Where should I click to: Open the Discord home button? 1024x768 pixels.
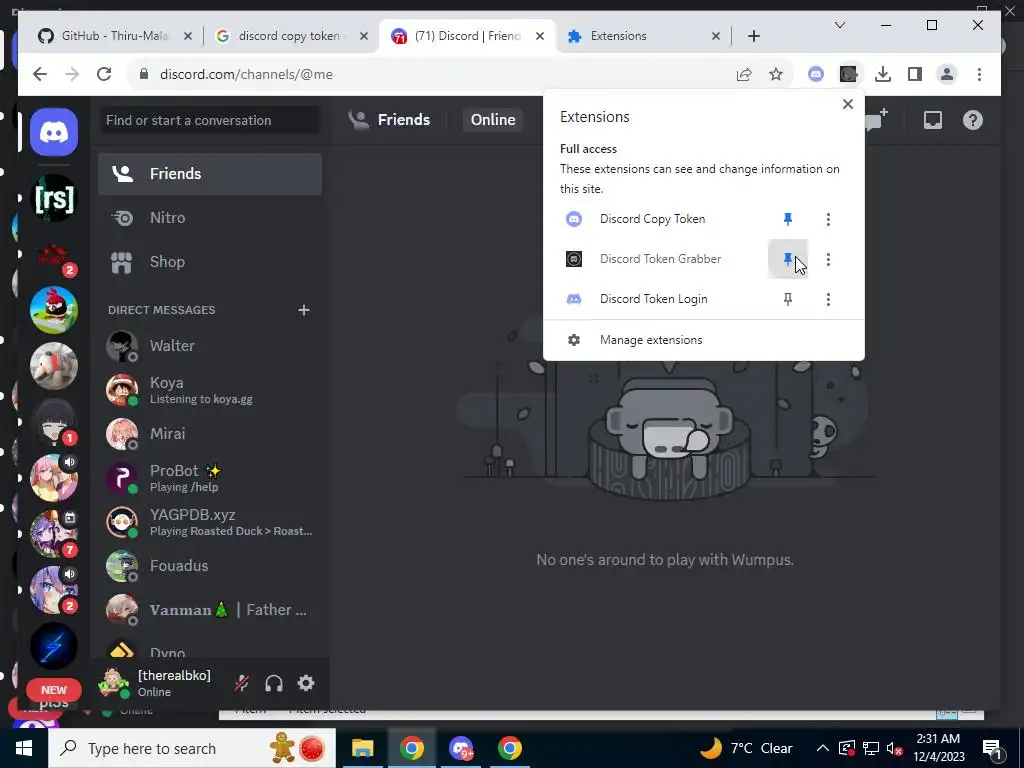pyautogui.click(x=54, y=133)
